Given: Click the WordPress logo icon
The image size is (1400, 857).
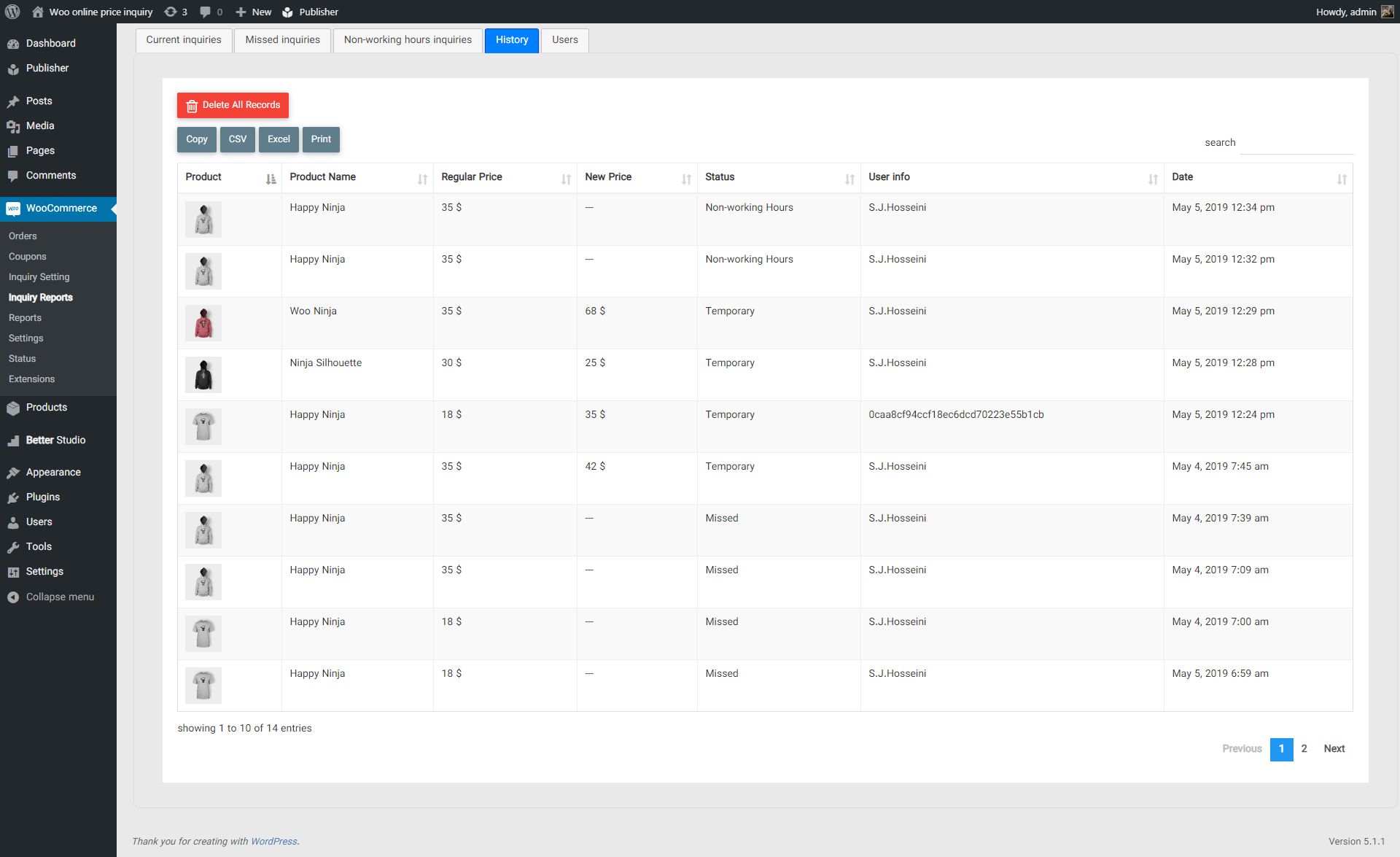Looking at the screenshot, I should point(12,12).
